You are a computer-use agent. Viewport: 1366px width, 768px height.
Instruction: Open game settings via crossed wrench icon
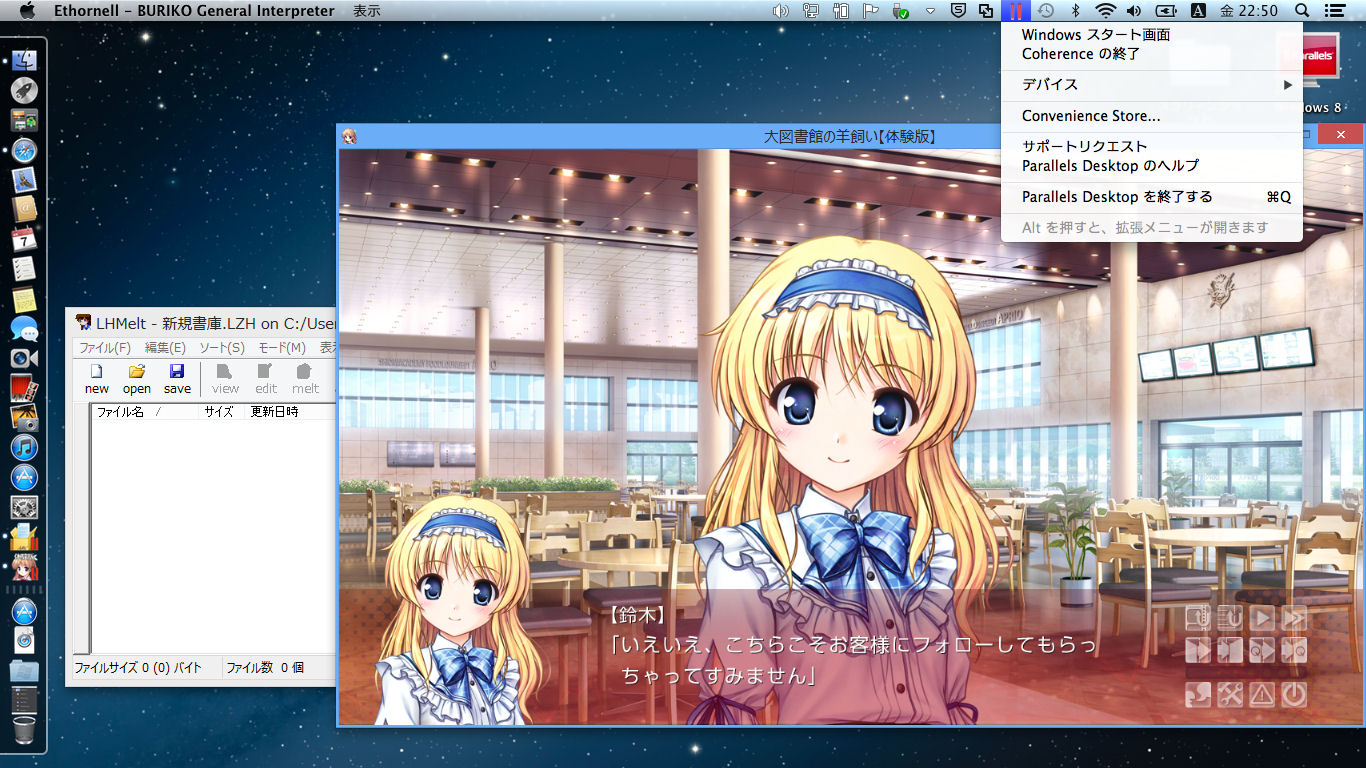(1230, 694)
